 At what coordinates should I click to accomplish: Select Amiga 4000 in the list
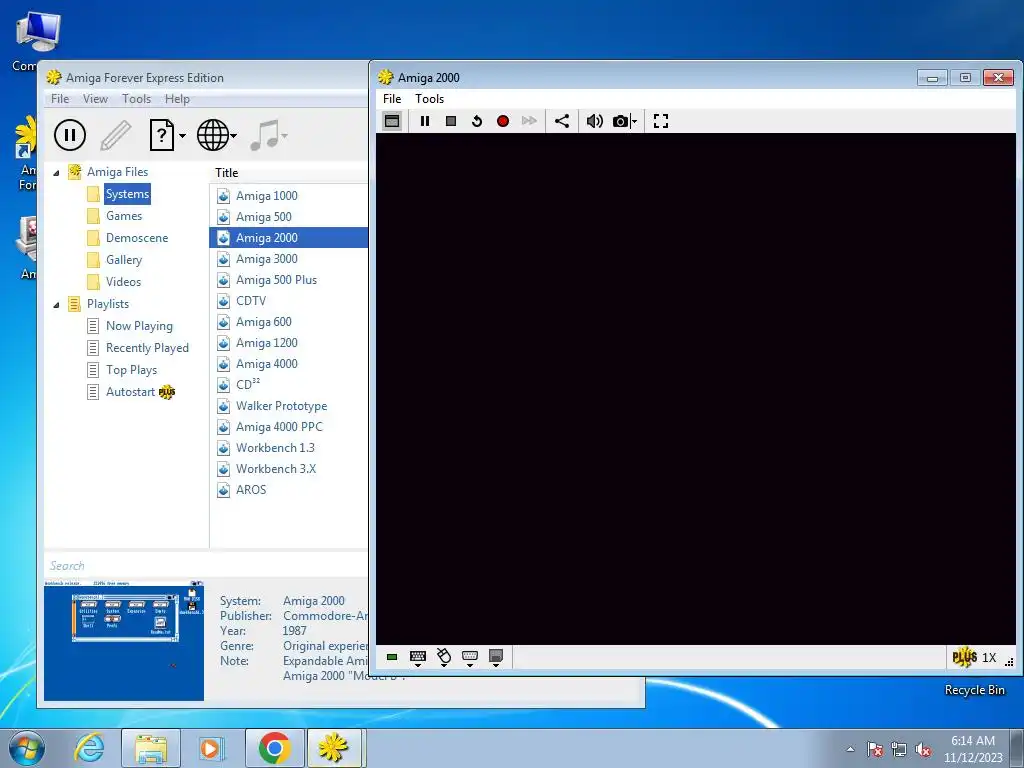pyautogui.click(x=289, y=364)
